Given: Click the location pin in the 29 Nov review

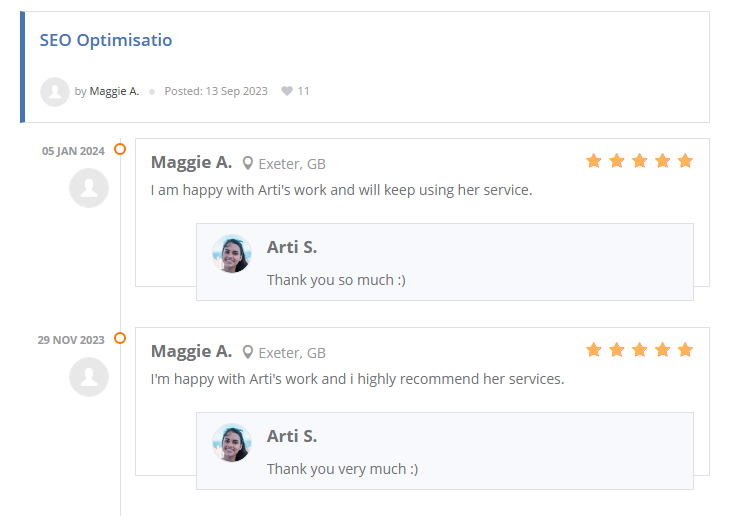Looking at the screenshot, I should [x=248, y=352].
